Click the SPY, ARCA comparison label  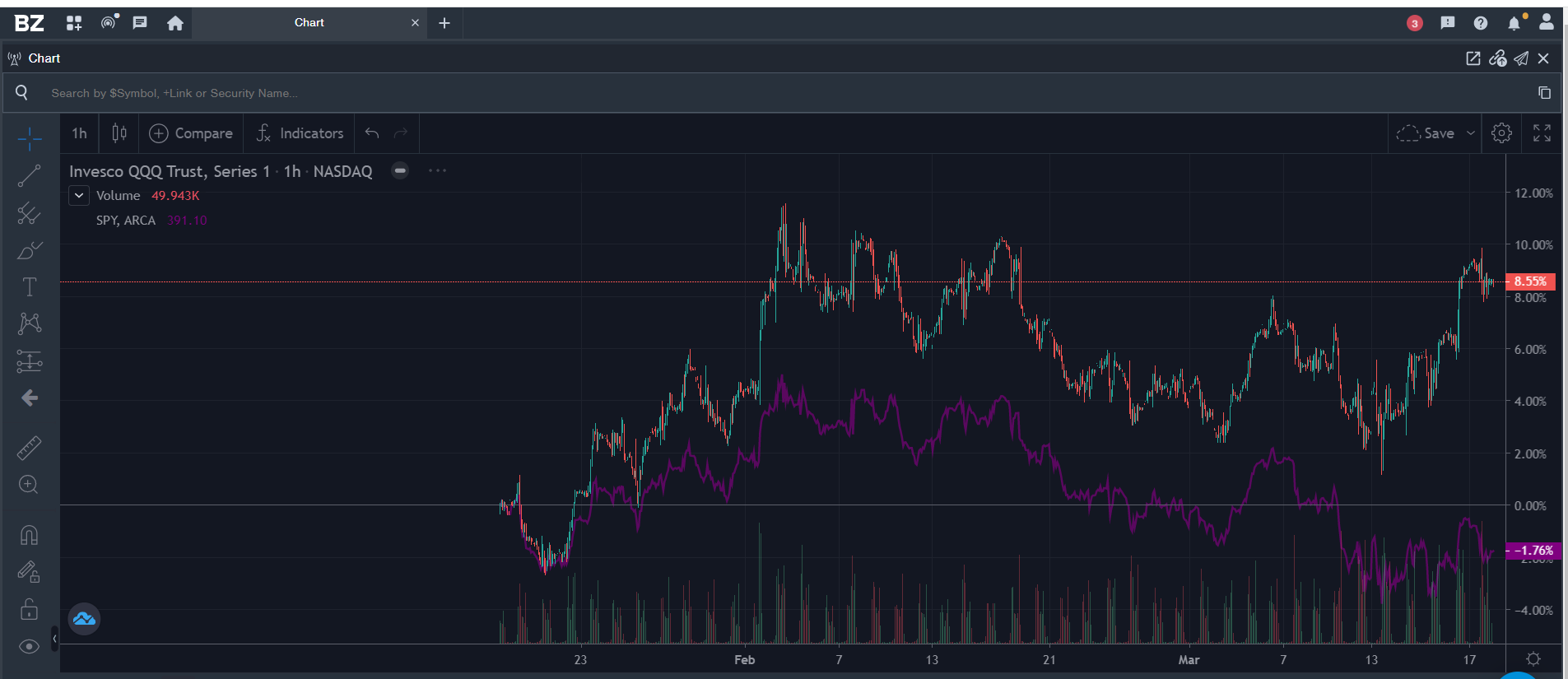tap(126, 221)
